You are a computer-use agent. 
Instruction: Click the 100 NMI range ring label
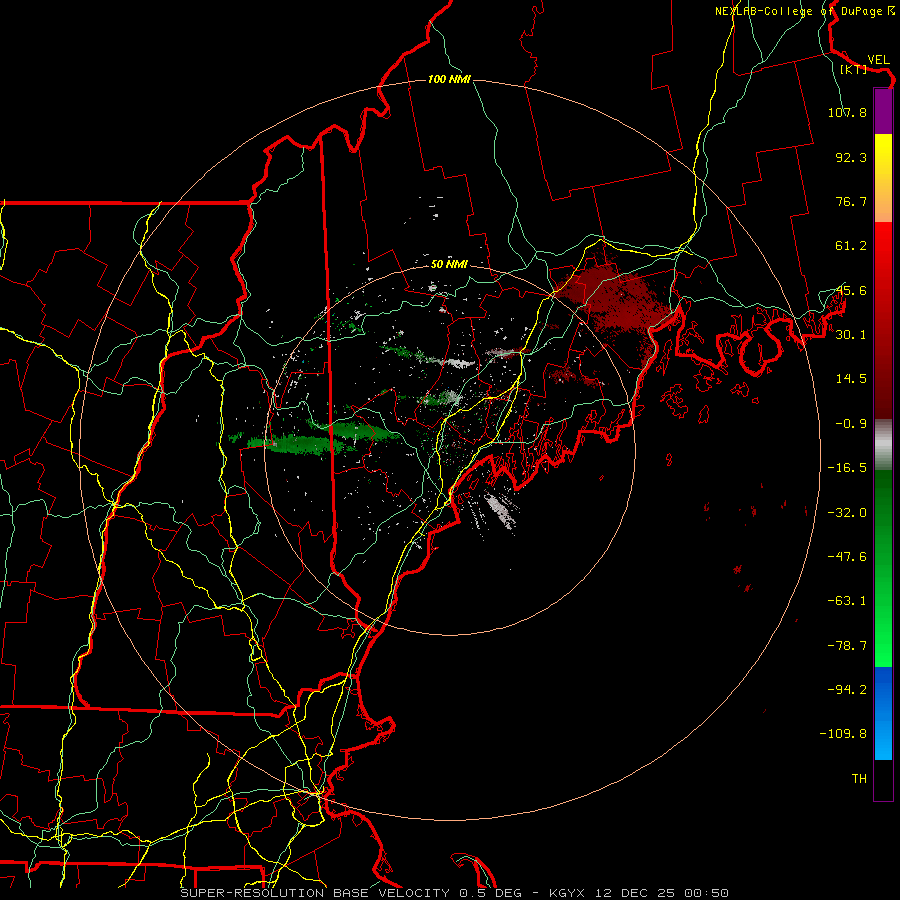[449, 79]
